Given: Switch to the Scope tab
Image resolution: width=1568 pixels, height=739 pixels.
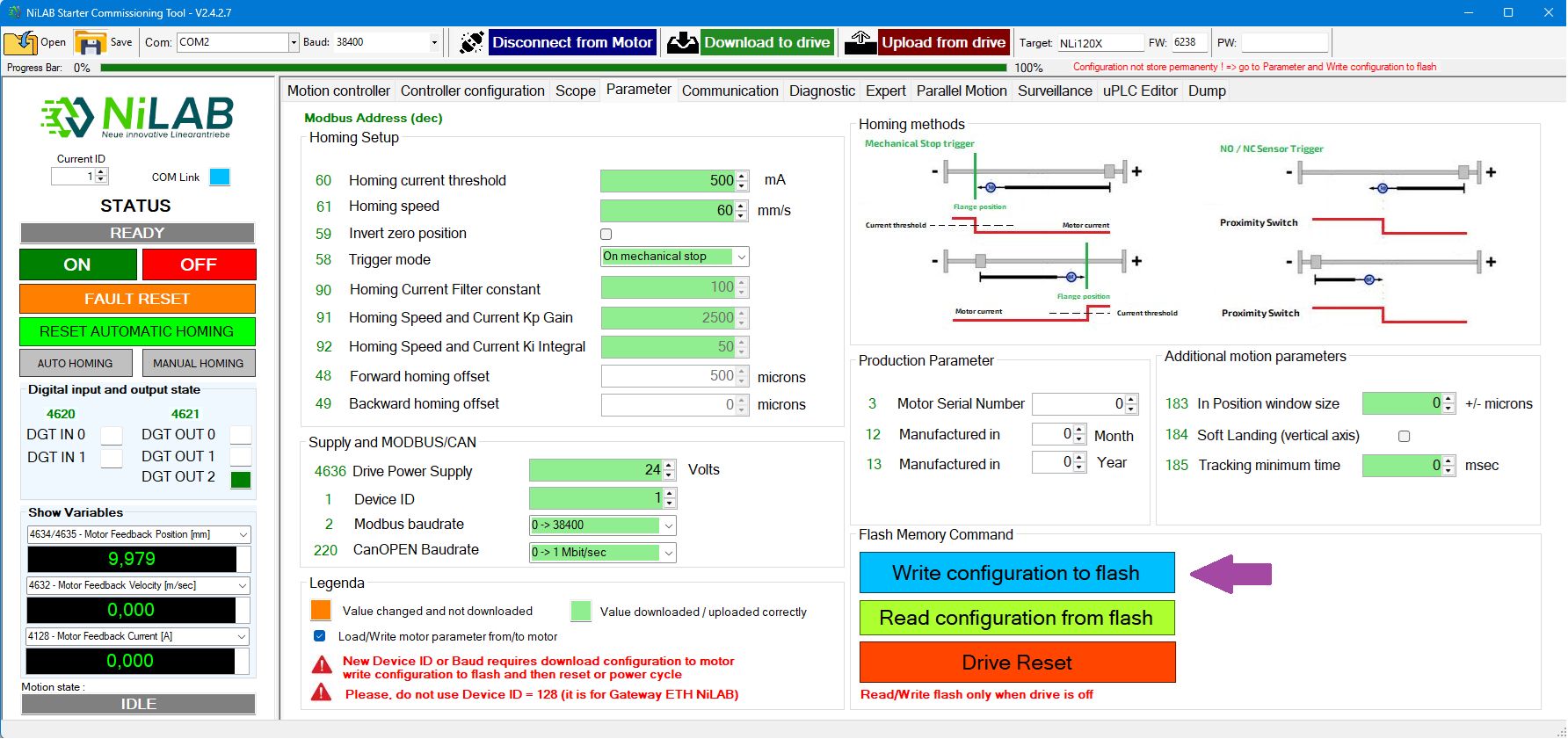Looking at the screenshot, I should pos(575,91).
